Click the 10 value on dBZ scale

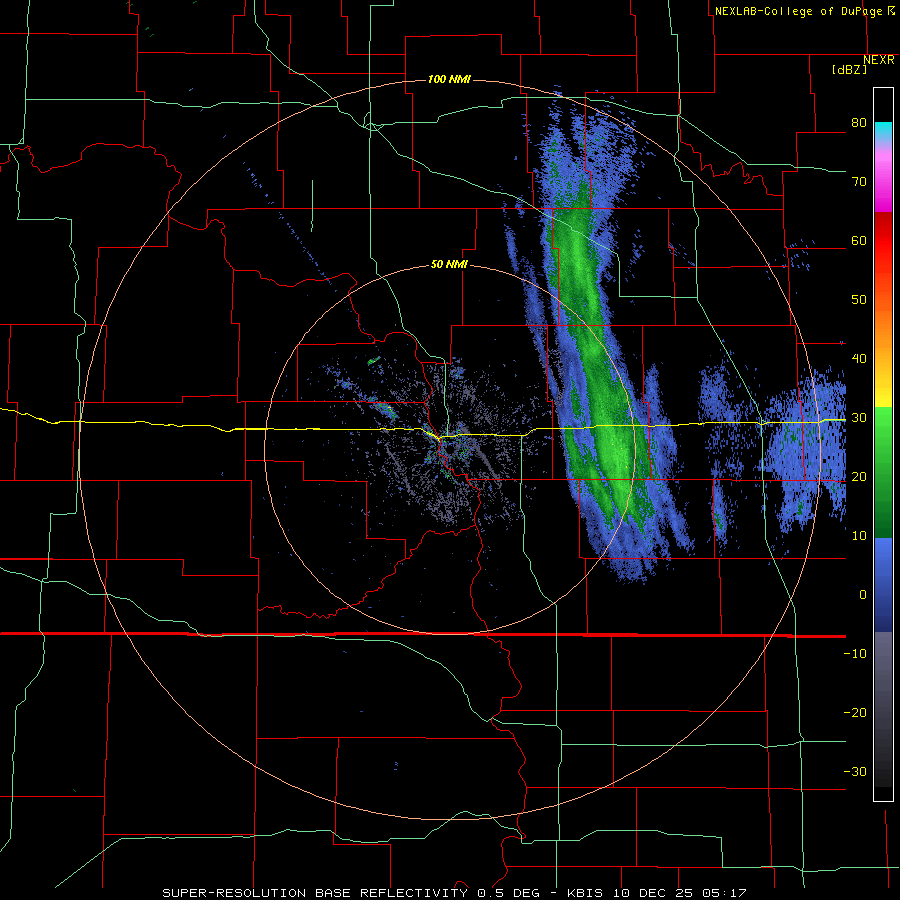tap(859, 536)
